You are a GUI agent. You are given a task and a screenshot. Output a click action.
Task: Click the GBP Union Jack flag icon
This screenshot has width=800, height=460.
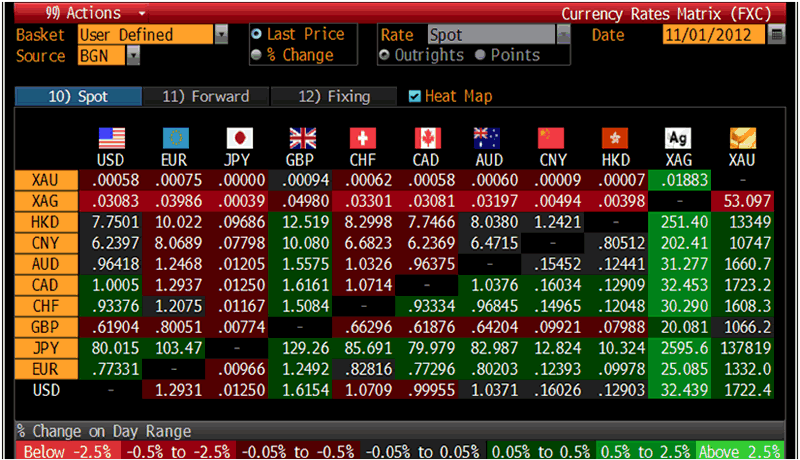click(302, 139)
